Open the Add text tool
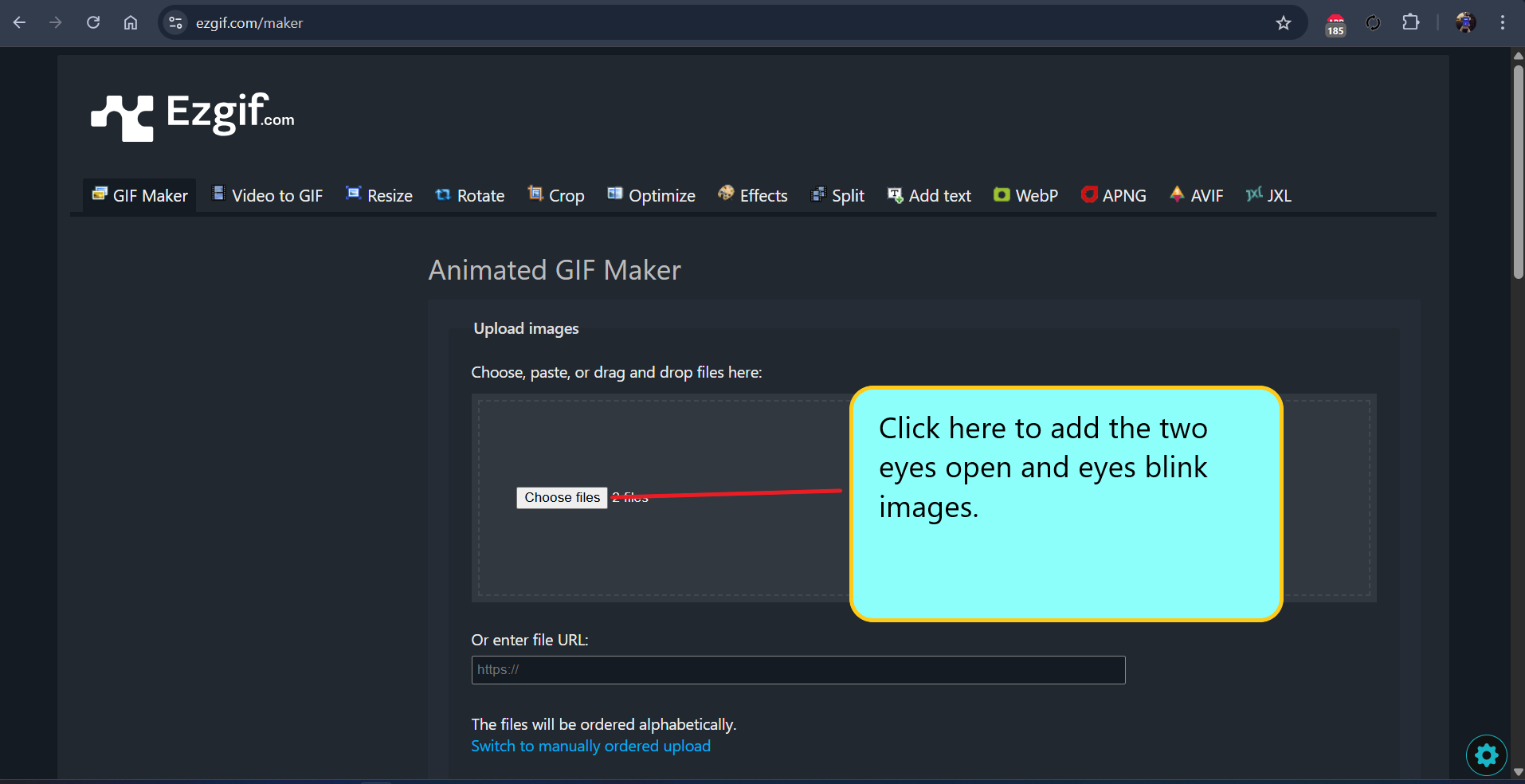Viewport: 1525px width, 784px height. point(929,195)
